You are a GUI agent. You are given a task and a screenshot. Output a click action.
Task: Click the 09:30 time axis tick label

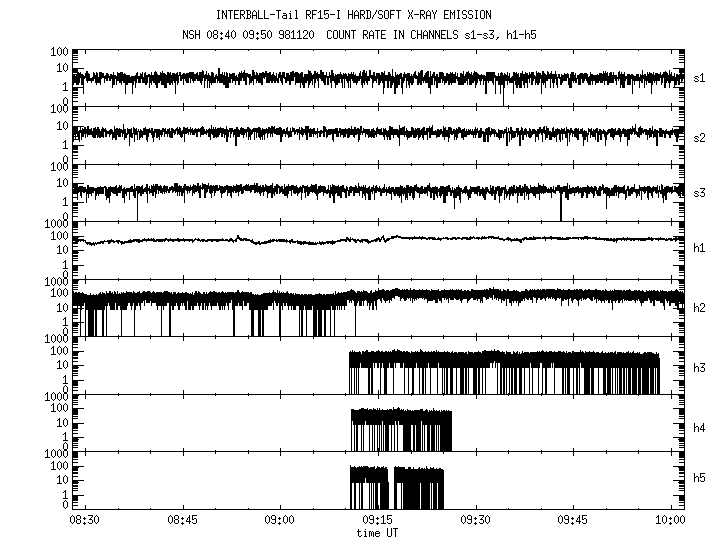pyautogui.click(x=475, y=521)
